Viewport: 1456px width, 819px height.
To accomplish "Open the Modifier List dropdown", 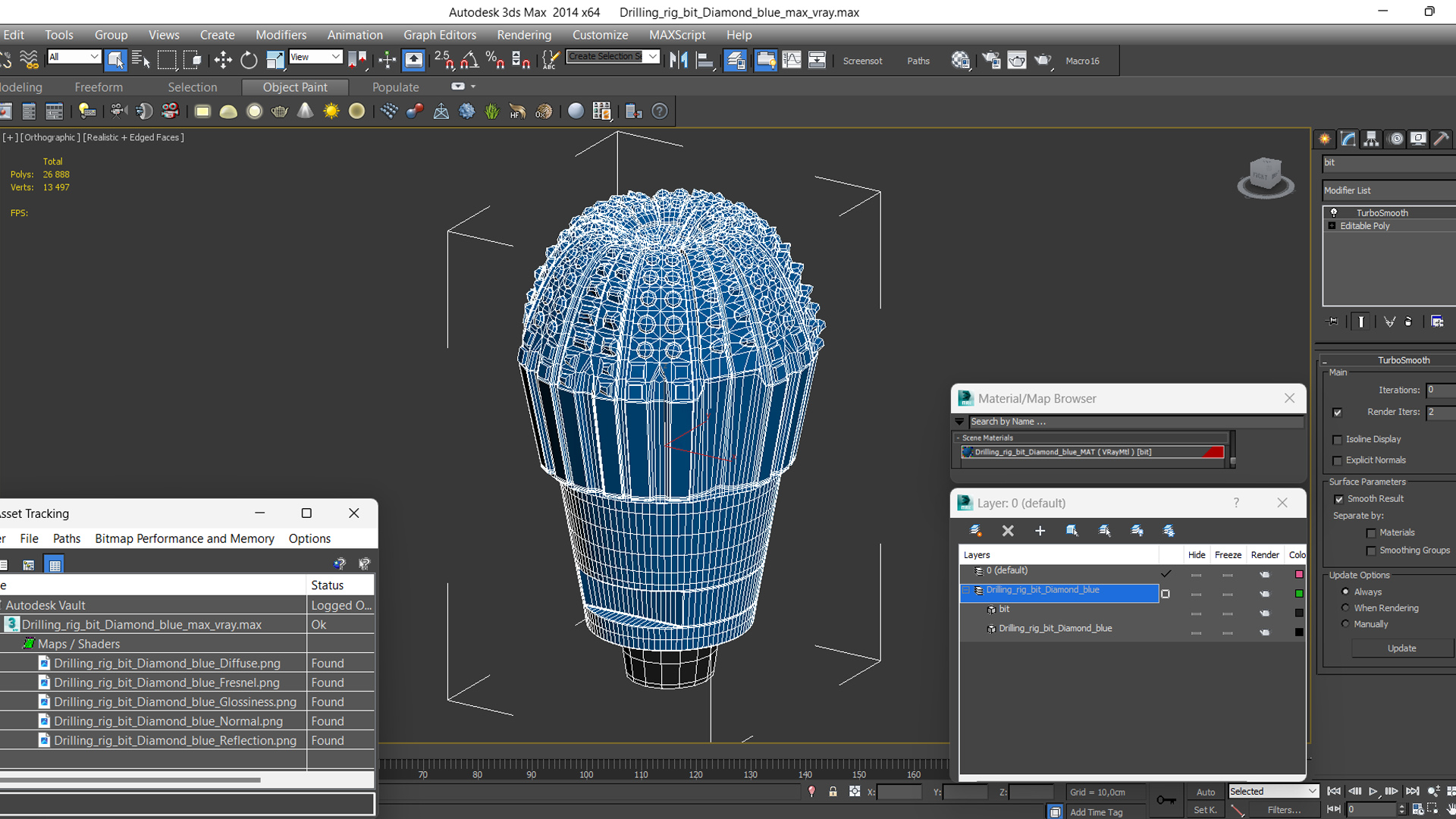I will click(x=1389, y=190).
